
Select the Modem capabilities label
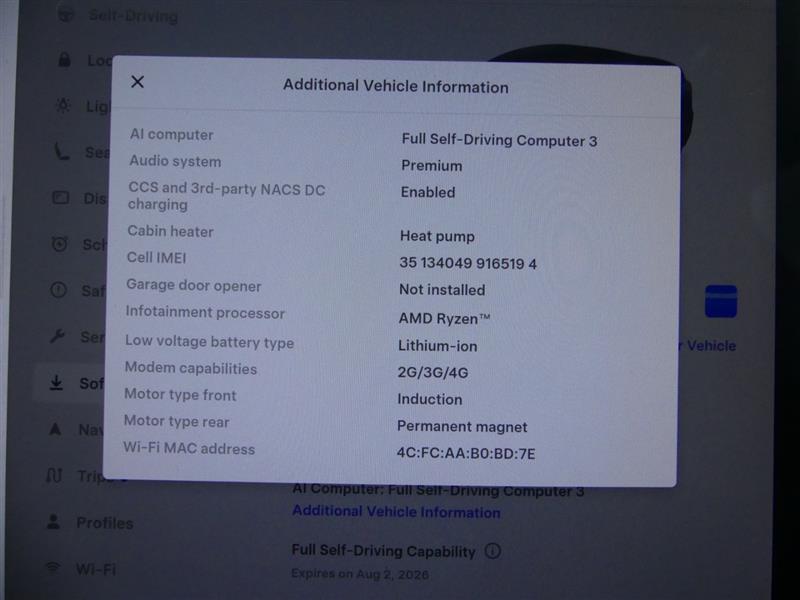point(191,368)
